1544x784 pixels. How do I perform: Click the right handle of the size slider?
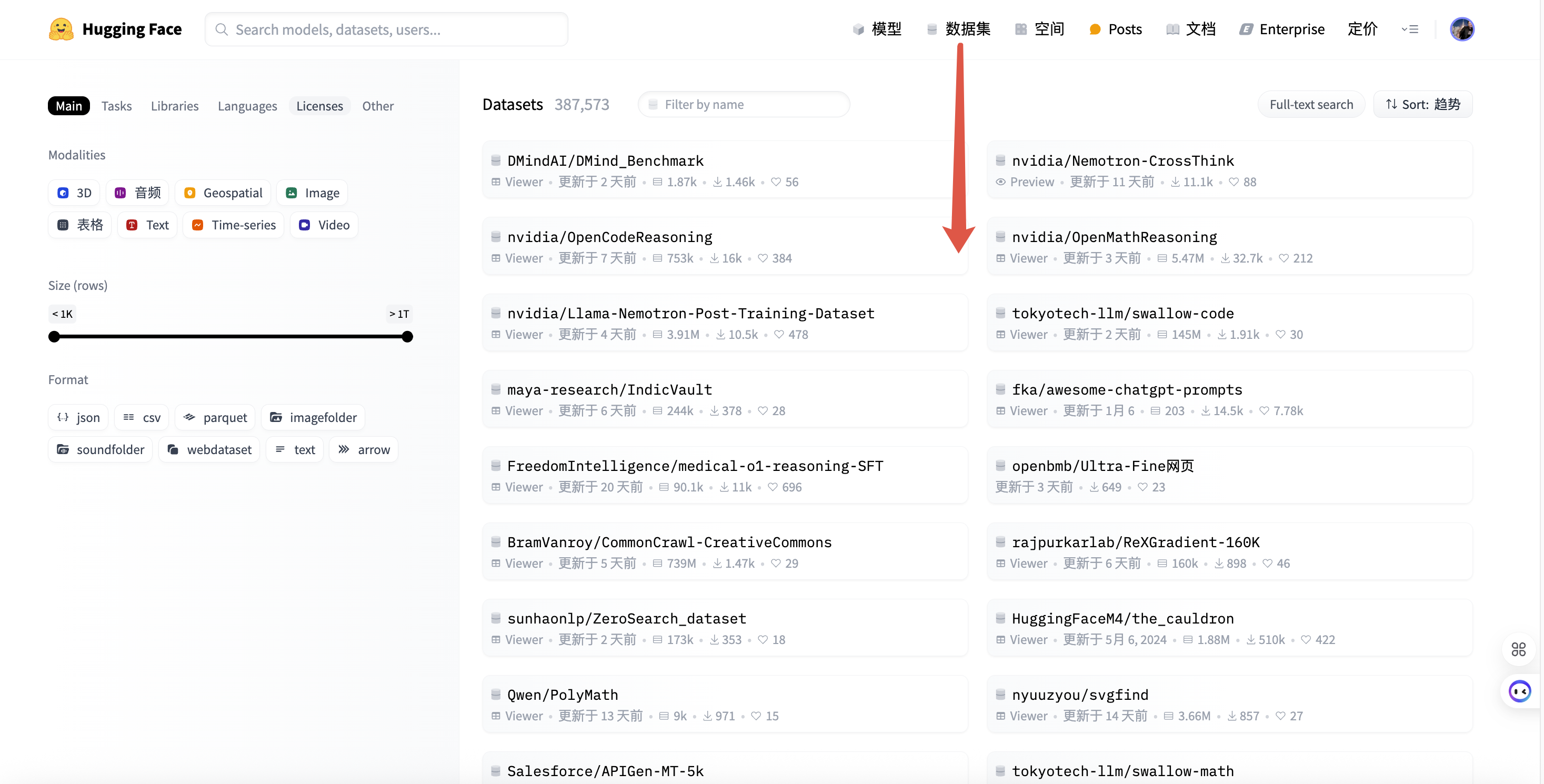(x=408, y=336)
